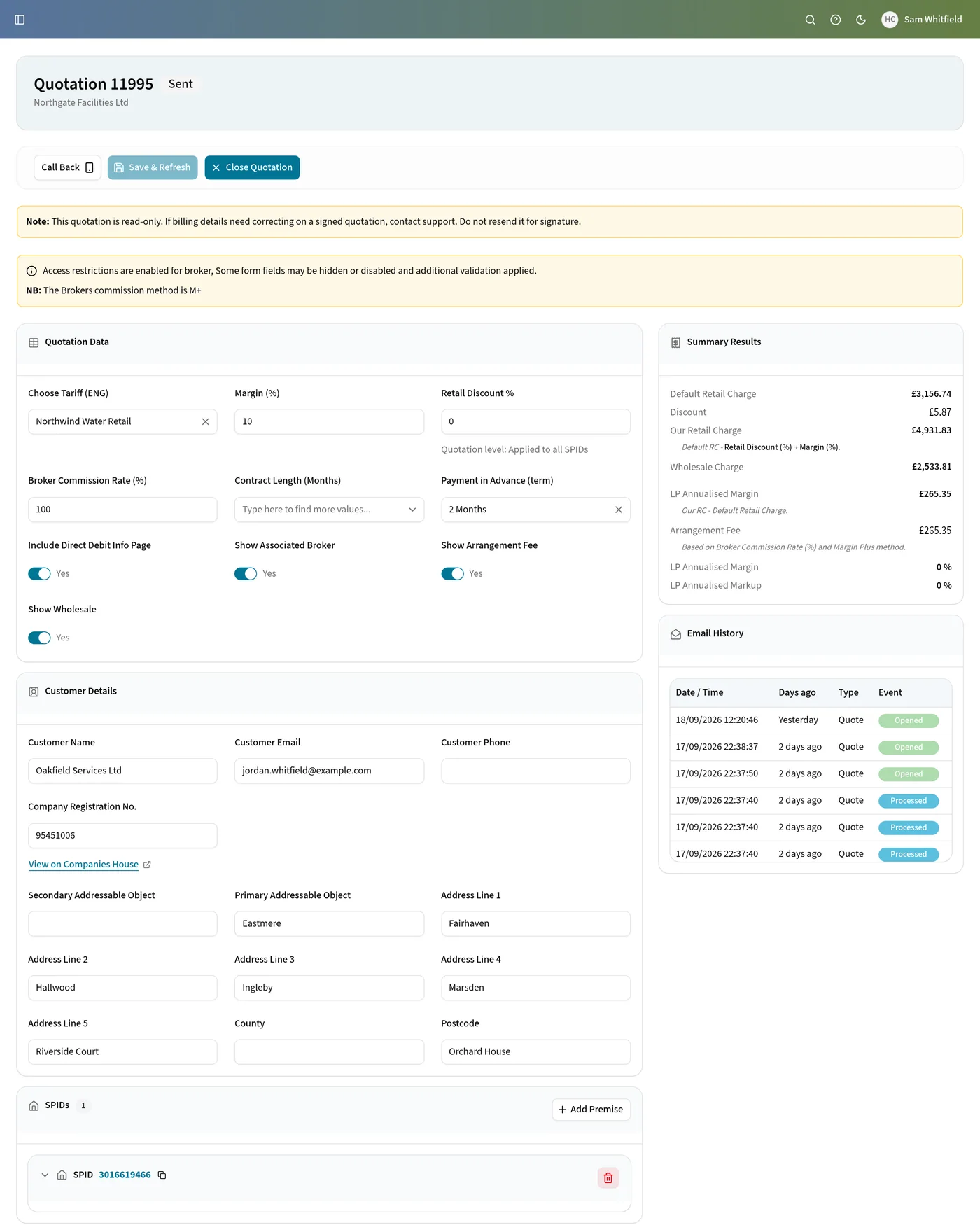This screenshot has height=1225, width=980.
Task: Toggle Show Associated Broker switch
Action: [246, 574]
